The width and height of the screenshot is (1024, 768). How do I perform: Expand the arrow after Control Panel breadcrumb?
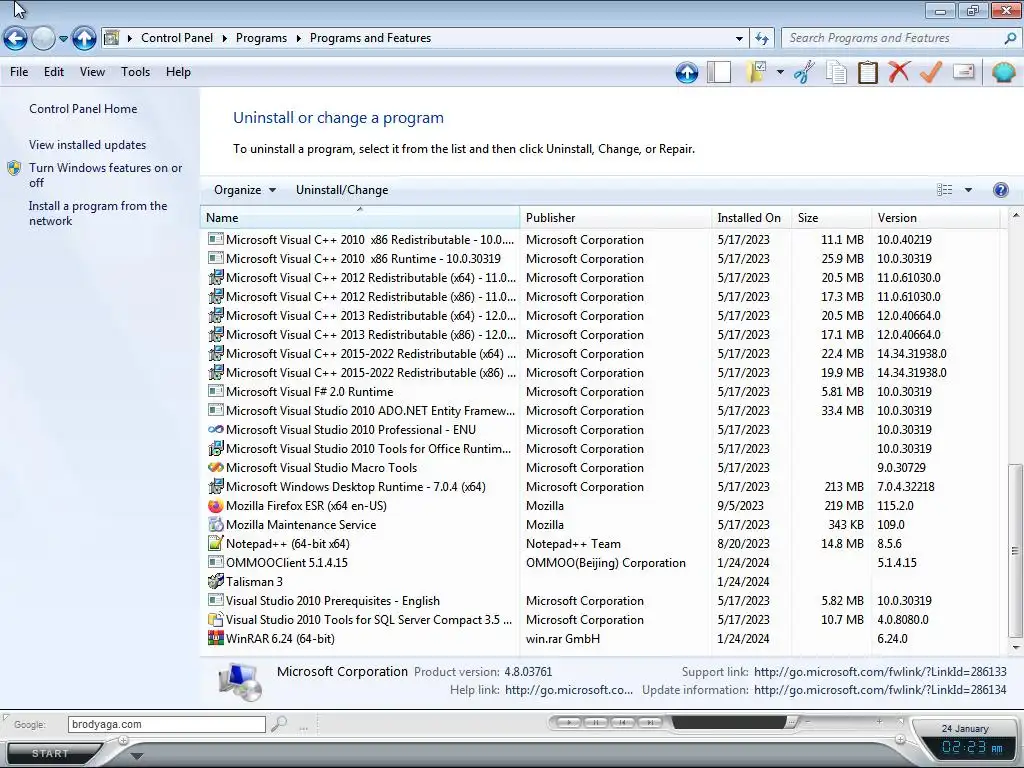point(225,39)
